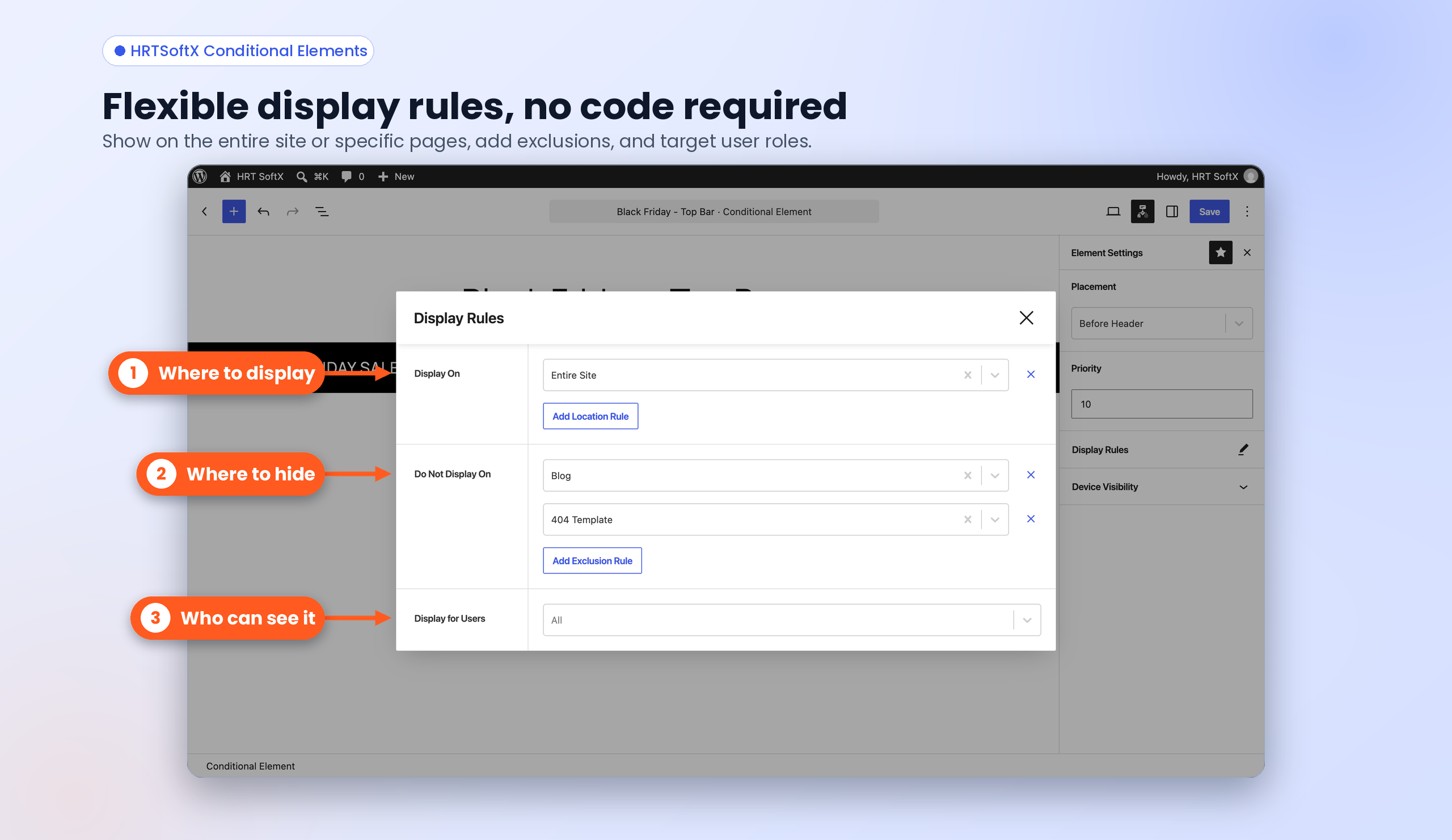Image resolution: width=1452 pixels, height=840 pixels.
Task: Redo the editor change
Action: 293,212
